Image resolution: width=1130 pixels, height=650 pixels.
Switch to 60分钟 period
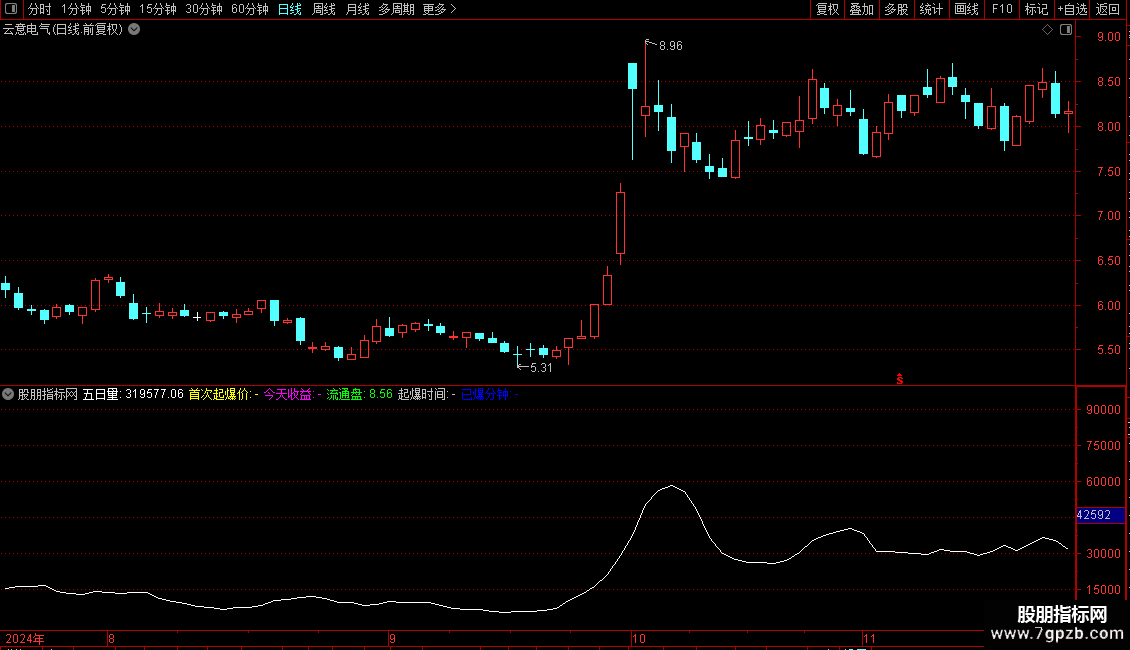249,9
